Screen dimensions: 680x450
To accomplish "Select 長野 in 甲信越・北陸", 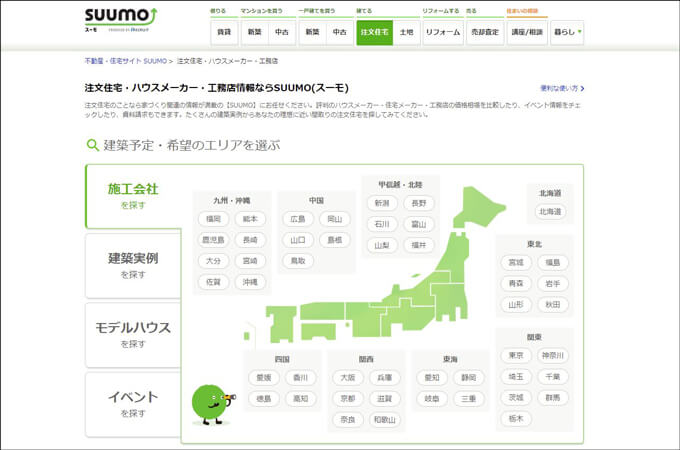I will coord(419,203).
